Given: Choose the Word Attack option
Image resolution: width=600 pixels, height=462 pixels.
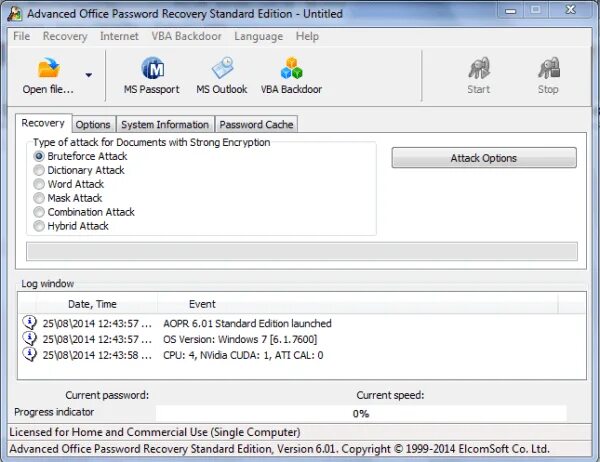Looking at the screenshot, I should coord(39,184).
